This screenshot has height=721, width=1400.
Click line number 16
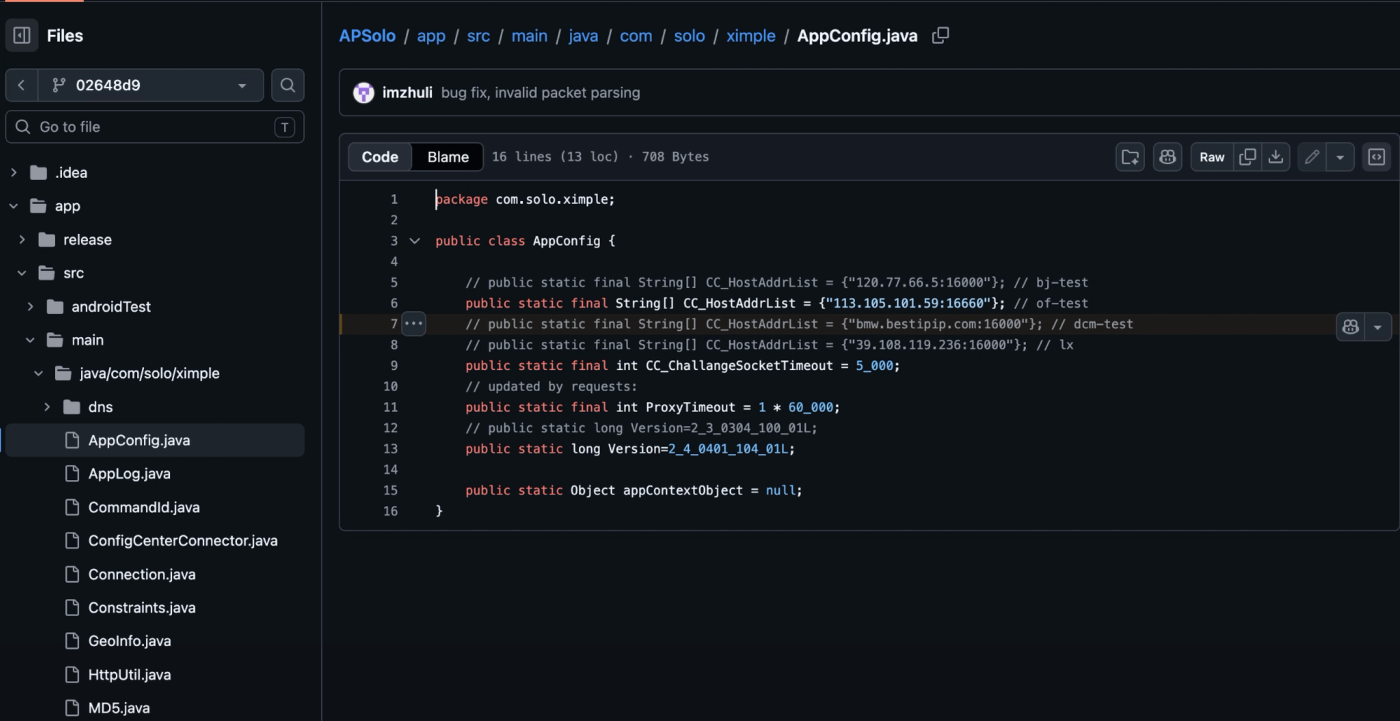[x=390, y=511]
